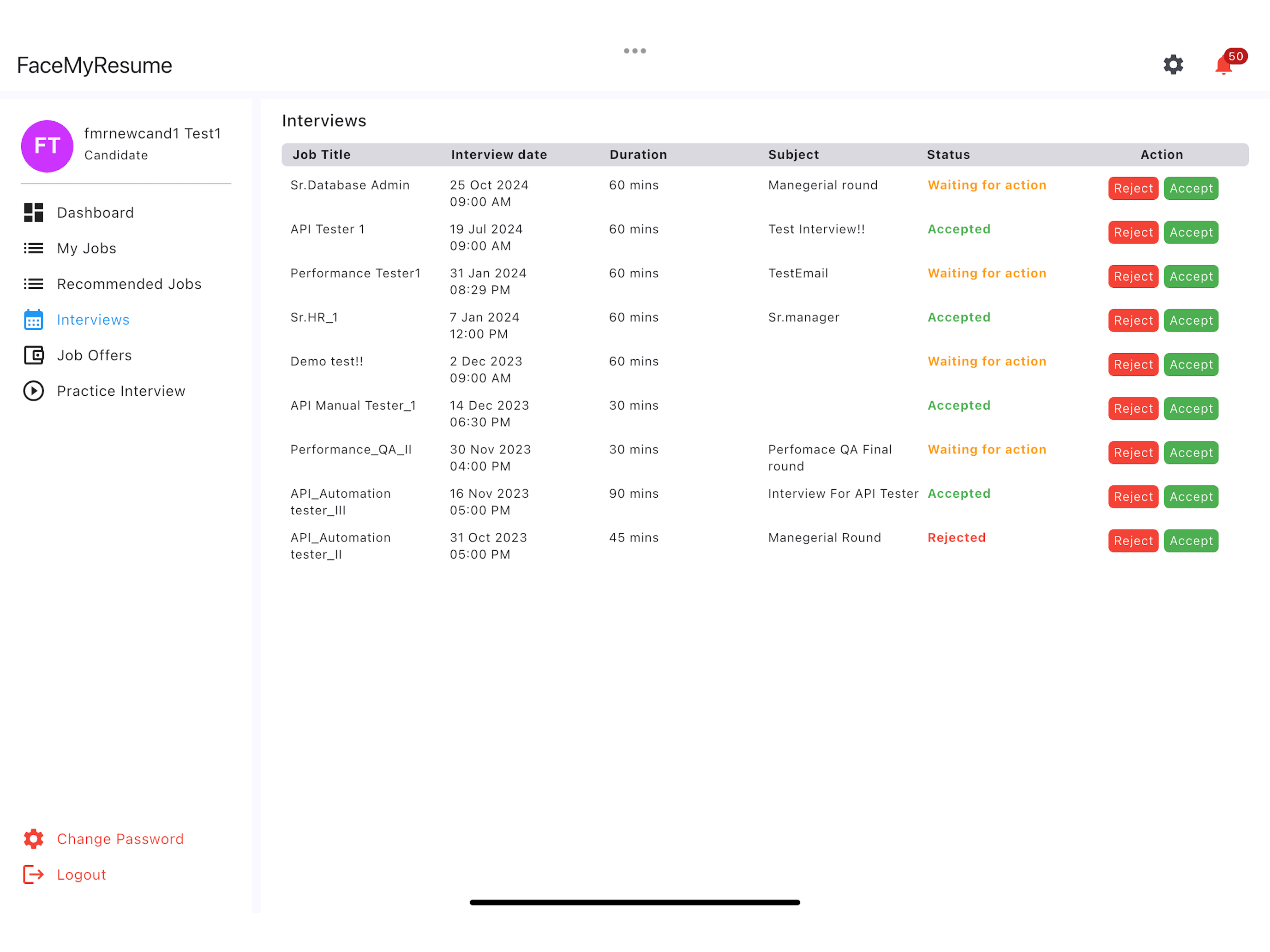This screenshot has height=952, width=1270.
Task: Click the Logout arrow icon
Action: tap(33, 874)
